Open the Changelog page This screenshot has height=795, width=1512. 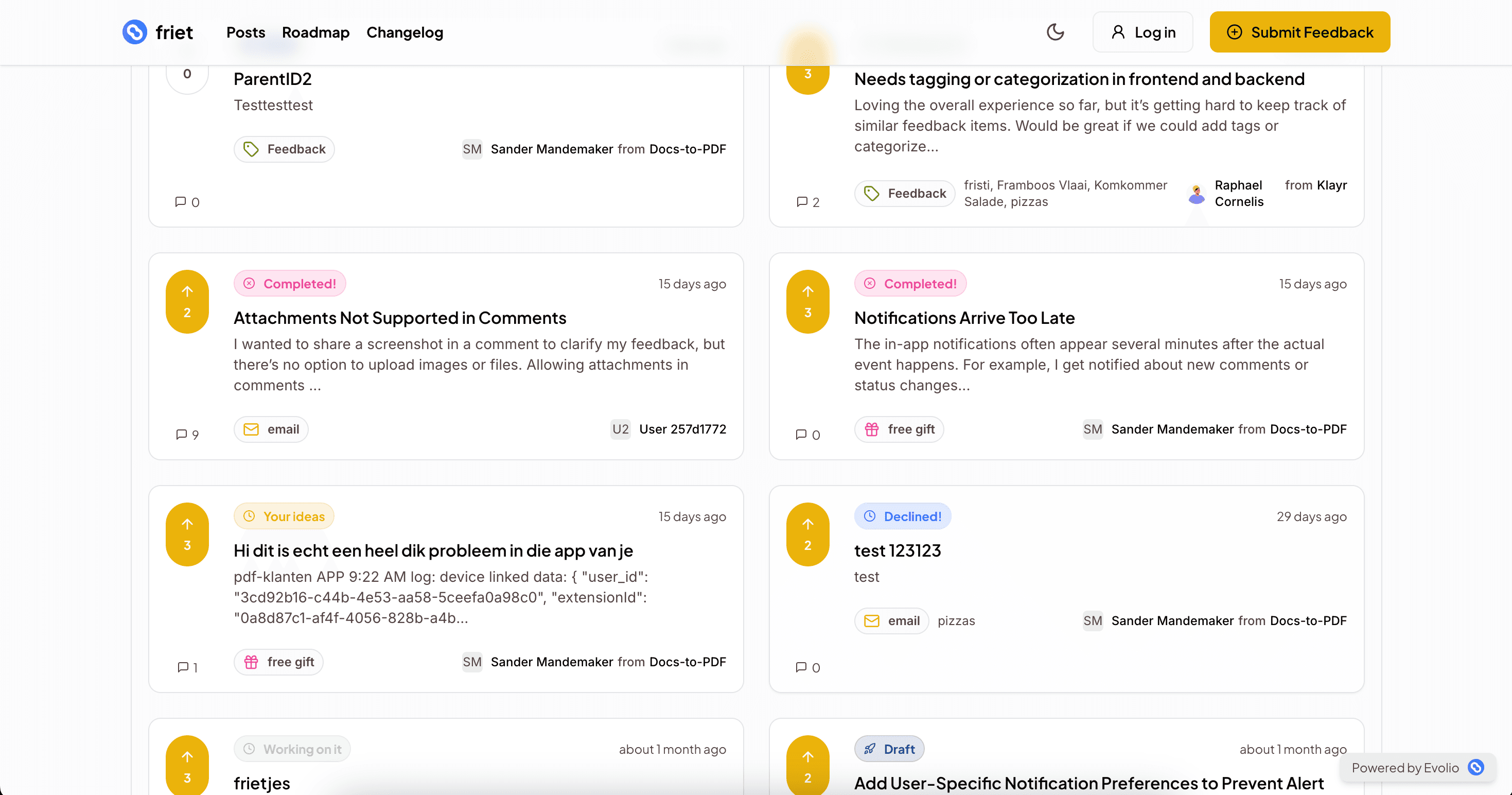tap(405, 32)
